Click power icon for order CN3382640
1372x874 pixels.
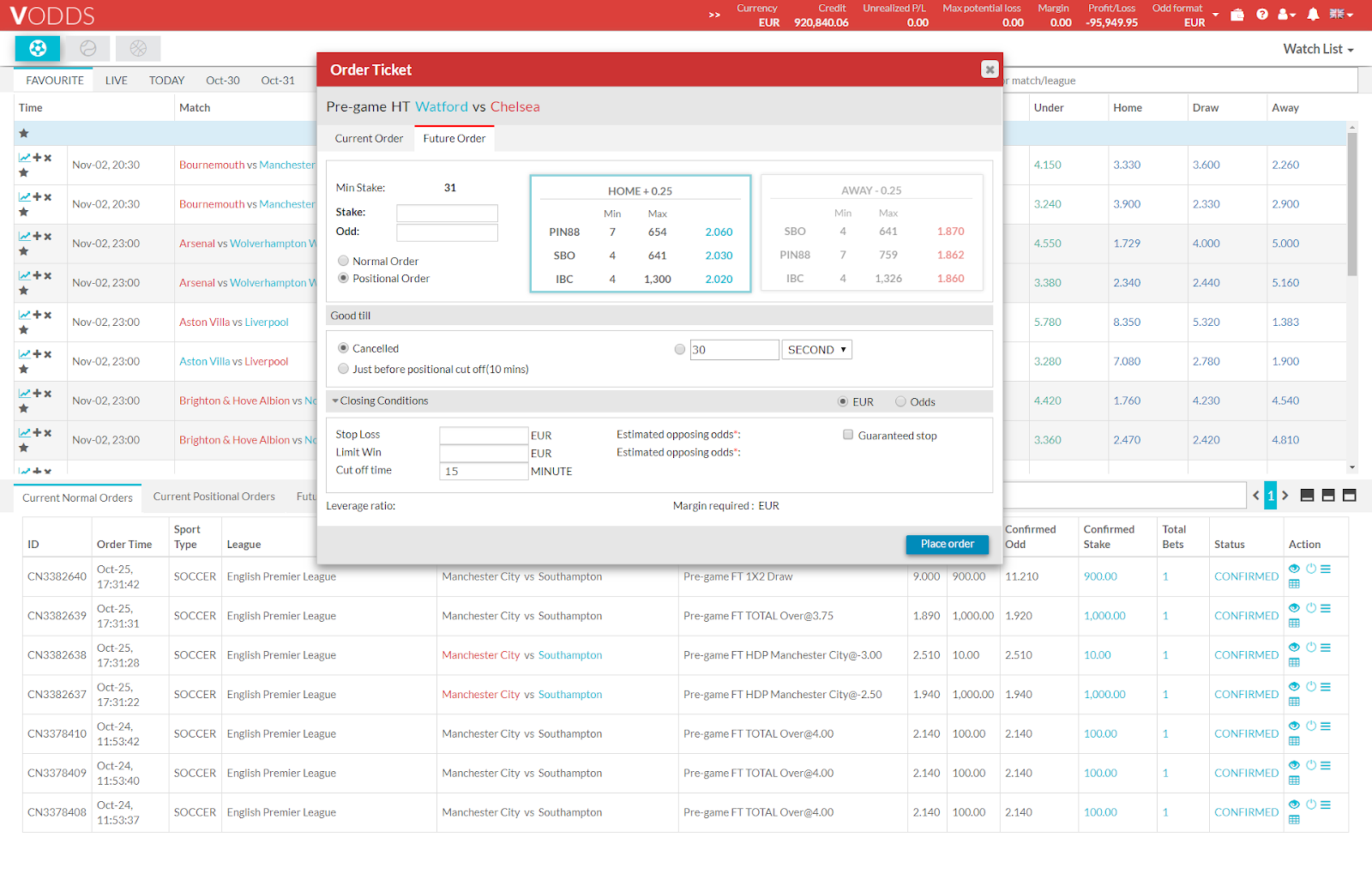[1311, 569]
